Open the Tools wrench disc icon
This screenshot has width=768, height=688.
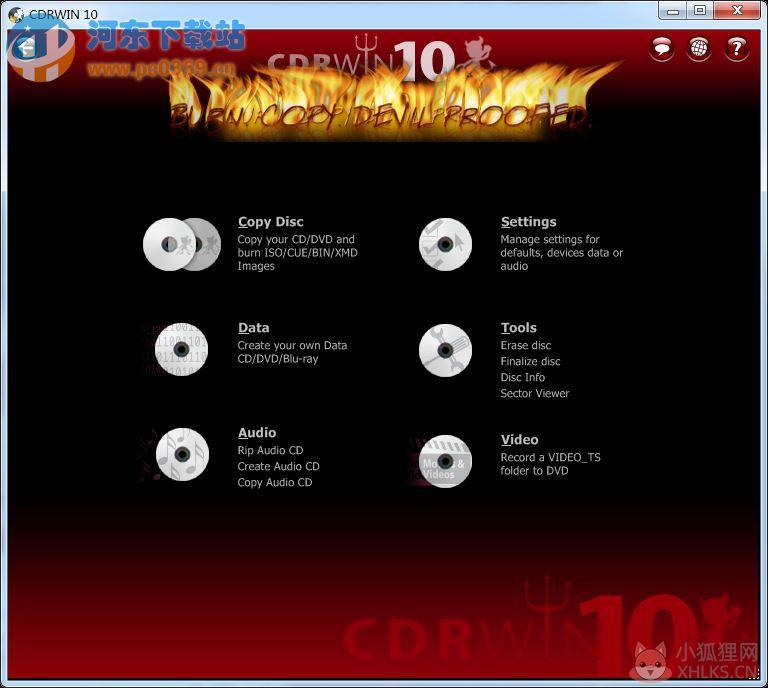point(445,350)
